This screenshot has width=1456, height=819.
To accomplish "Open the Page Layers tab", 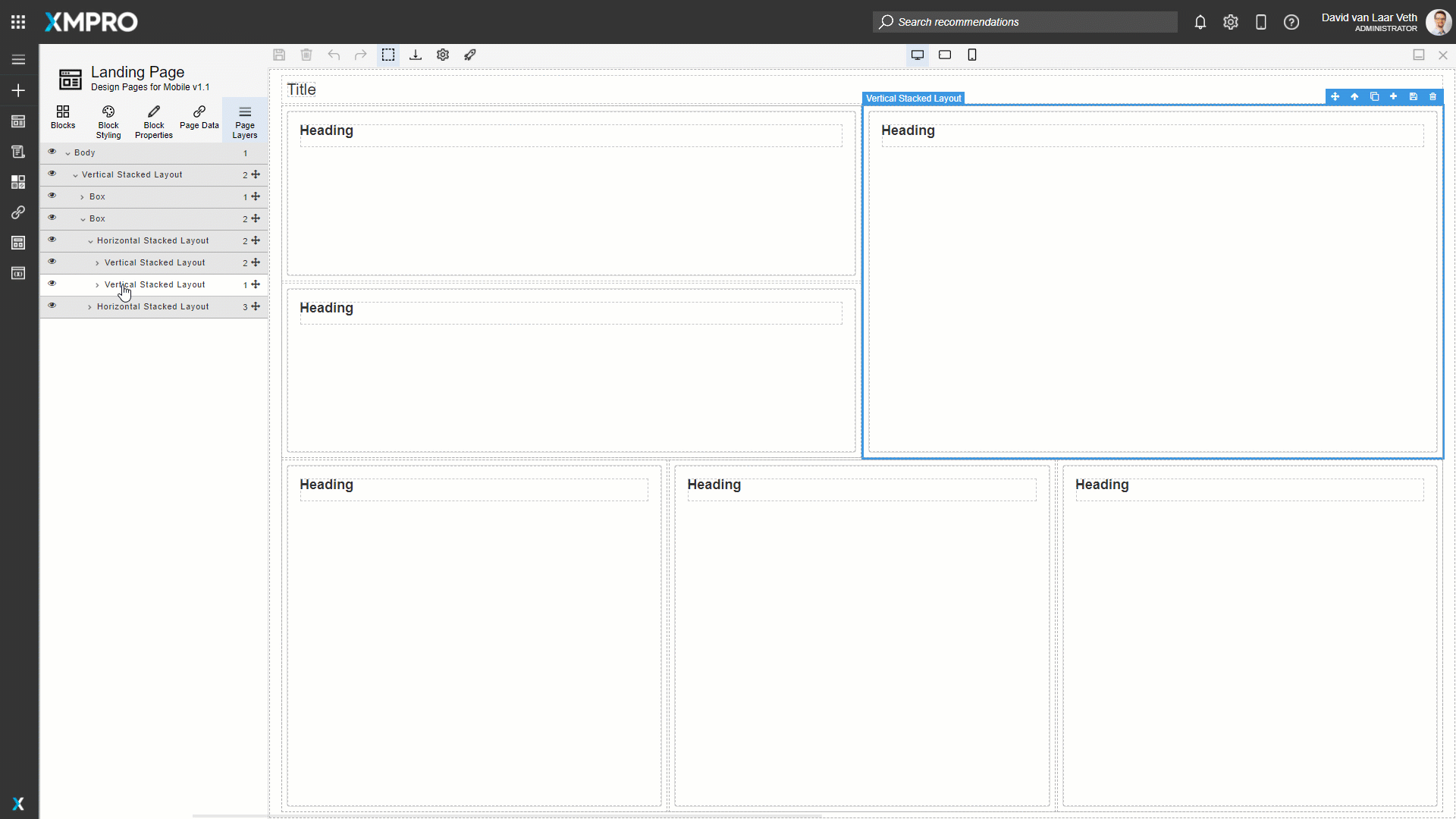I will point(245,121).
